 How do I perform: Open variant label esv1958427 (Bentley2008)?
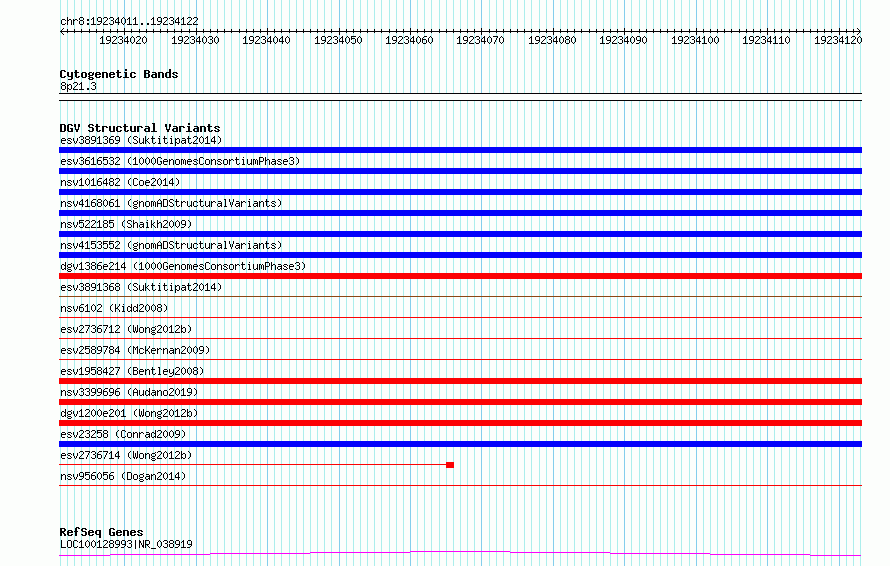pyautogui.click(x=132, y=371)
